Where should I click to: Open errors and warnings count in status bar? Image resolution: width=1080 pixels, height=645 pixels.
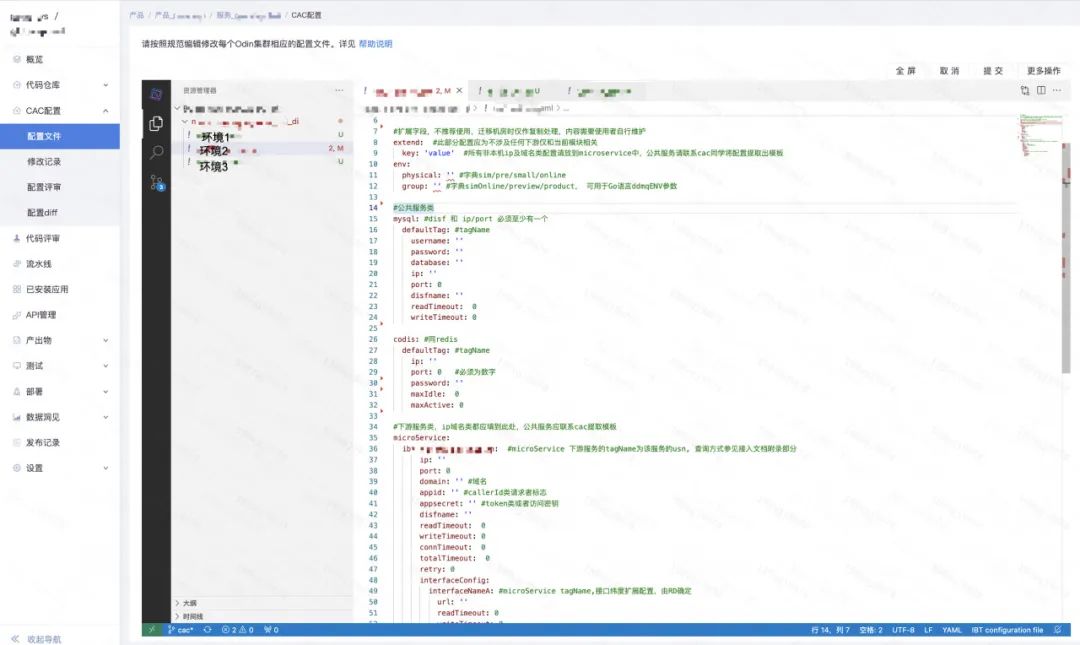click(238, 630)
